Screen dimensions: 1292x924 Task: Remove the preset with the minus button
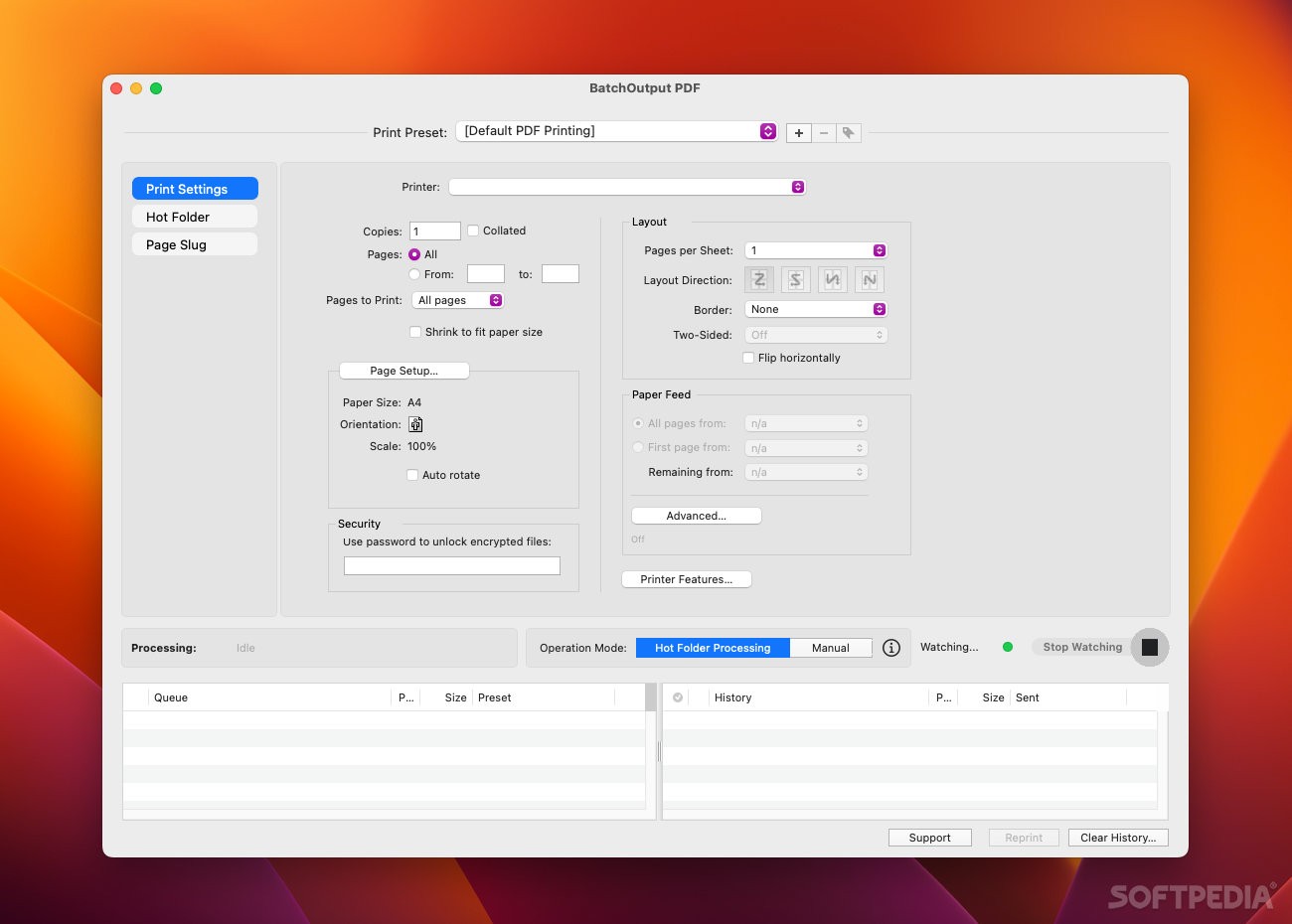pos(824,133)
